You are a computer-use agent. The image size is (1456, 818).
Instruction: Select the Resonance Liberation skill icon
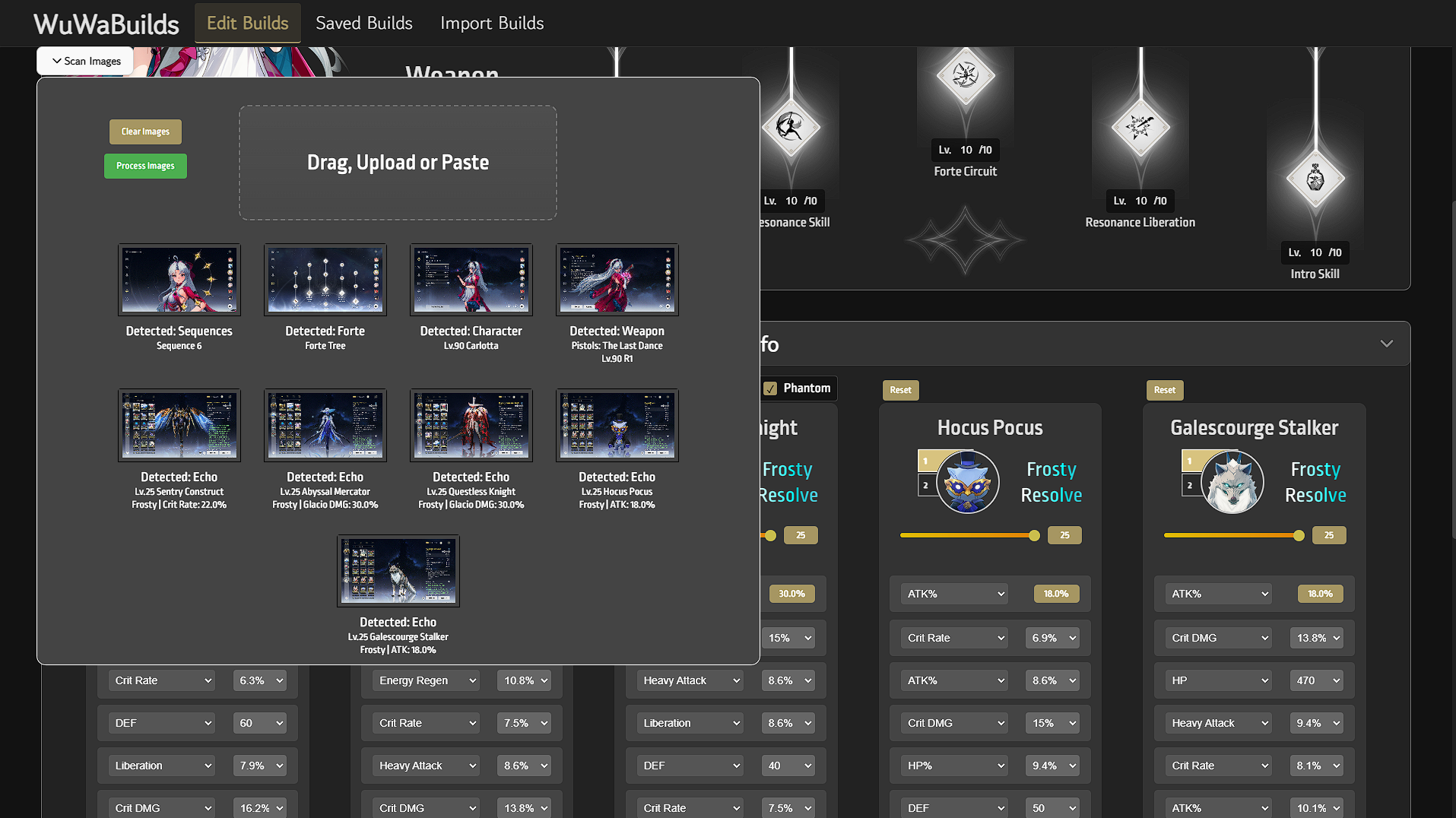(x=1139, y=127)
